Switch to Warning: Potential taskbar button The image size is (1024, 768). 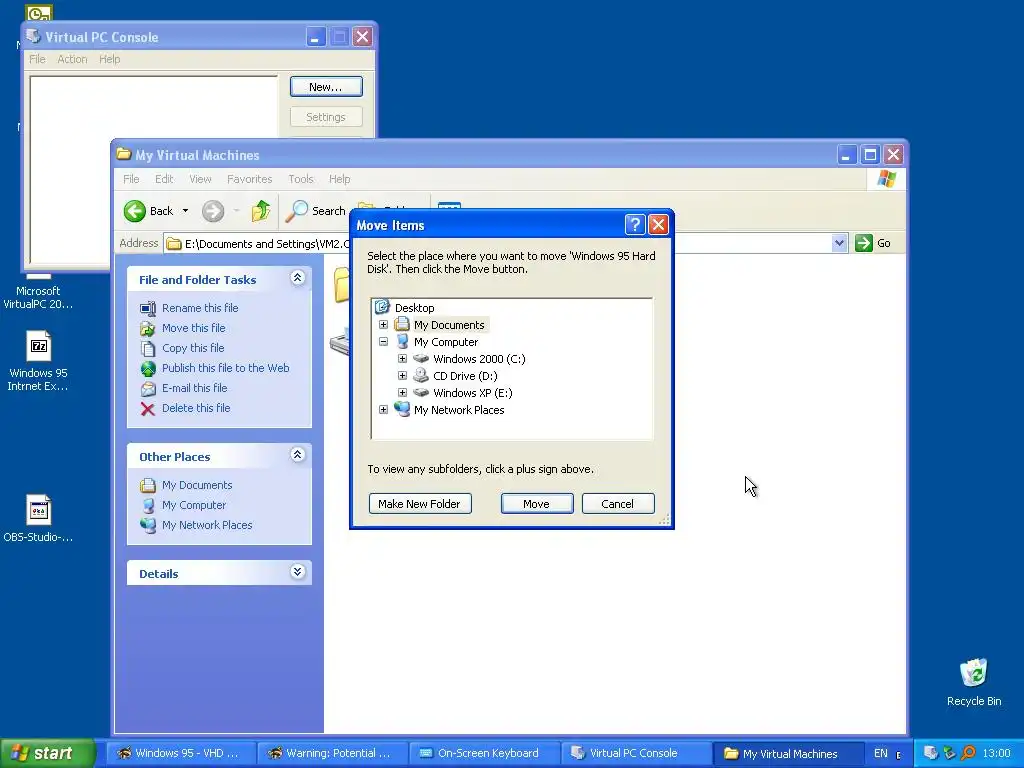click(332, 753)
